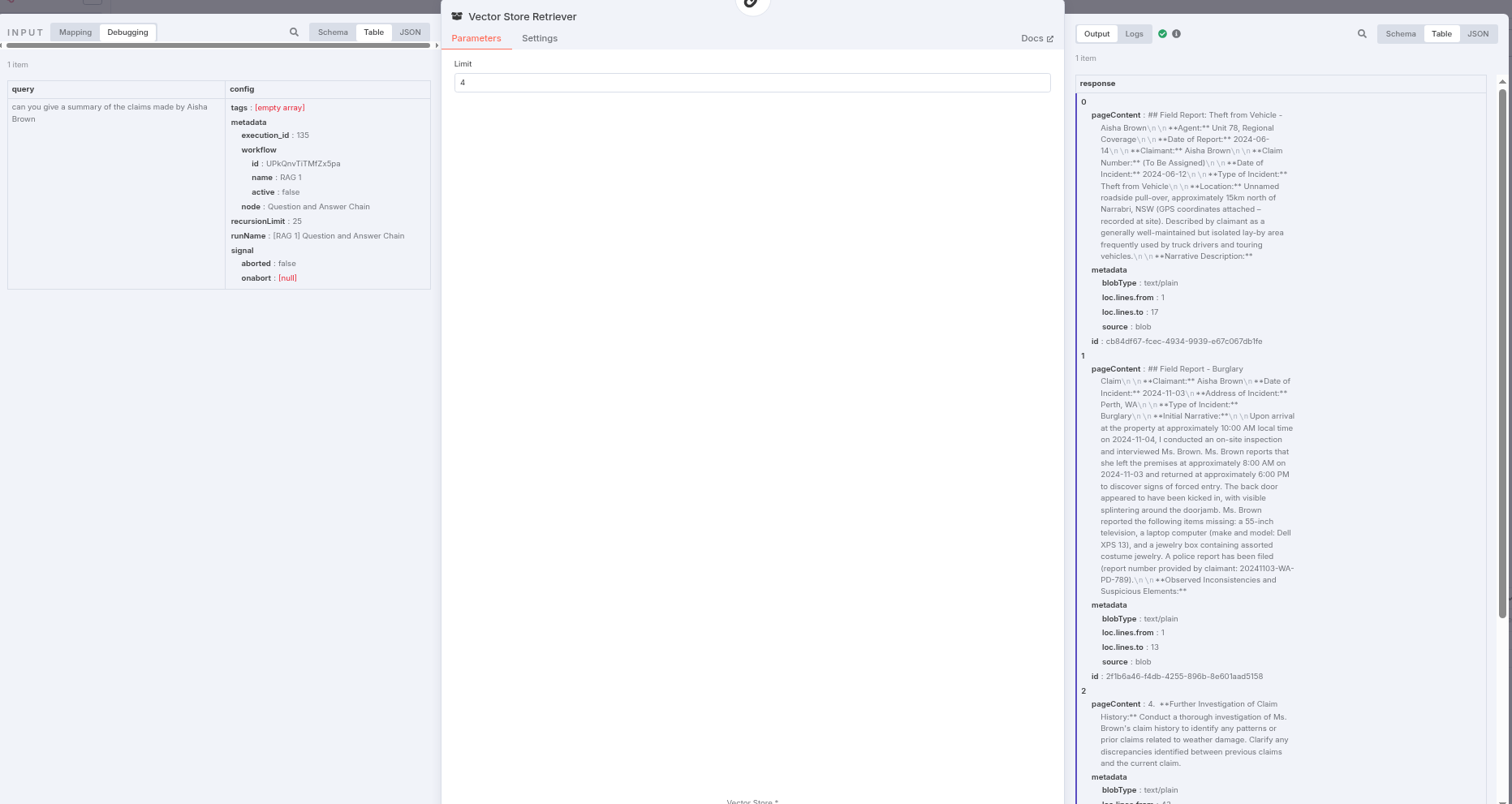Click the Vector Store Retriever node icon
This screenshot has height=804, width=1512.
point(457,16)
